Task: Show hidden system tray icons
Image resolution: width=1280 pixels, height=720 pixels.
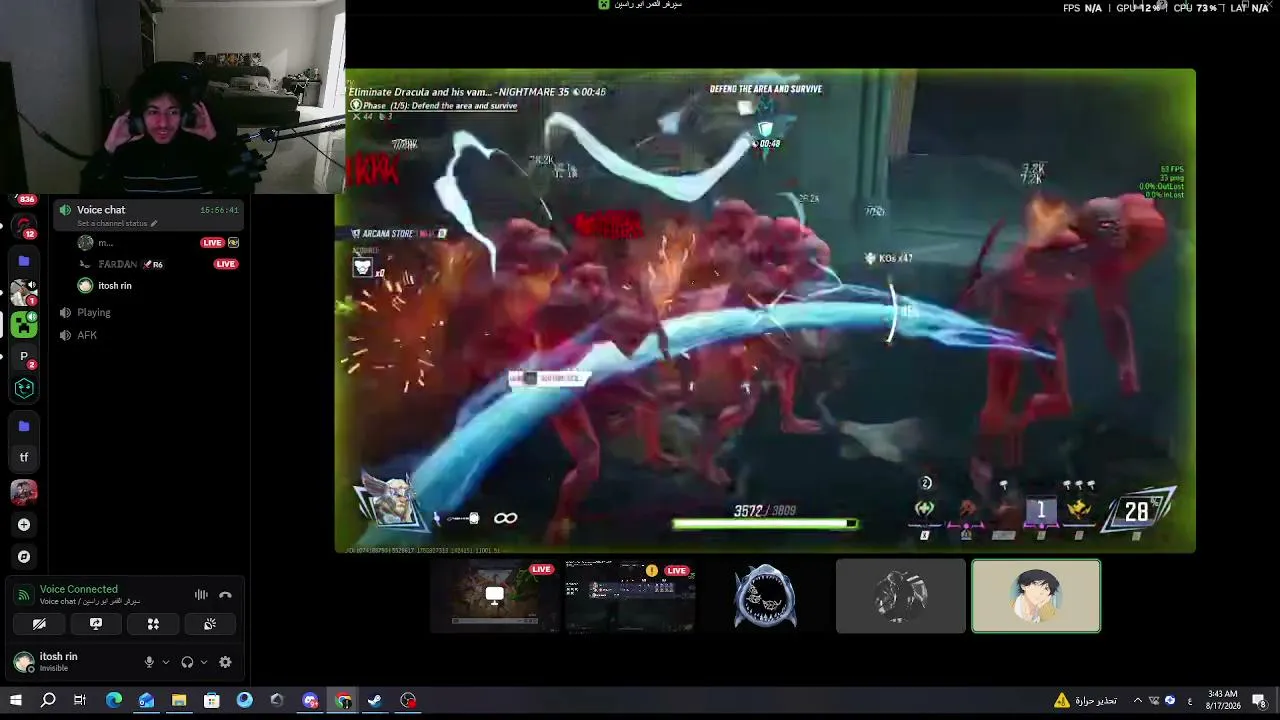Action: click(1137, 700)
